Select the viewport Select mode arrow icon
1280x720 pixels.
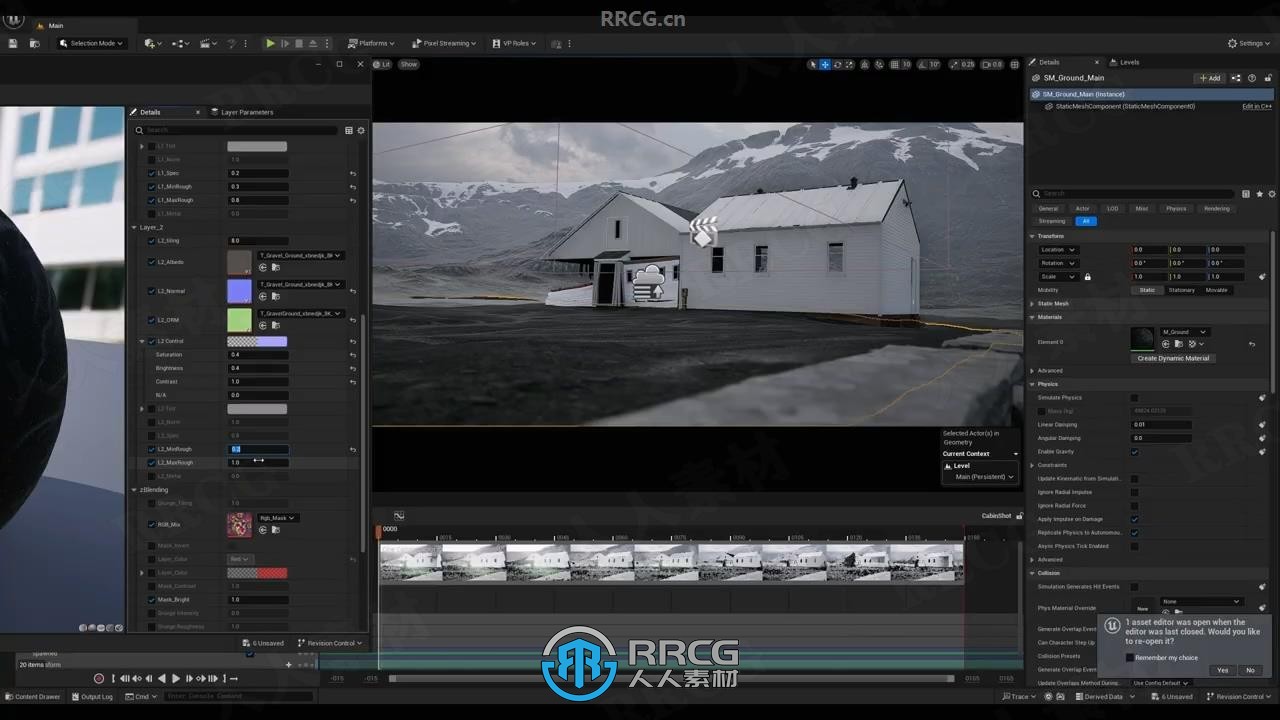(x=813, y=64)
